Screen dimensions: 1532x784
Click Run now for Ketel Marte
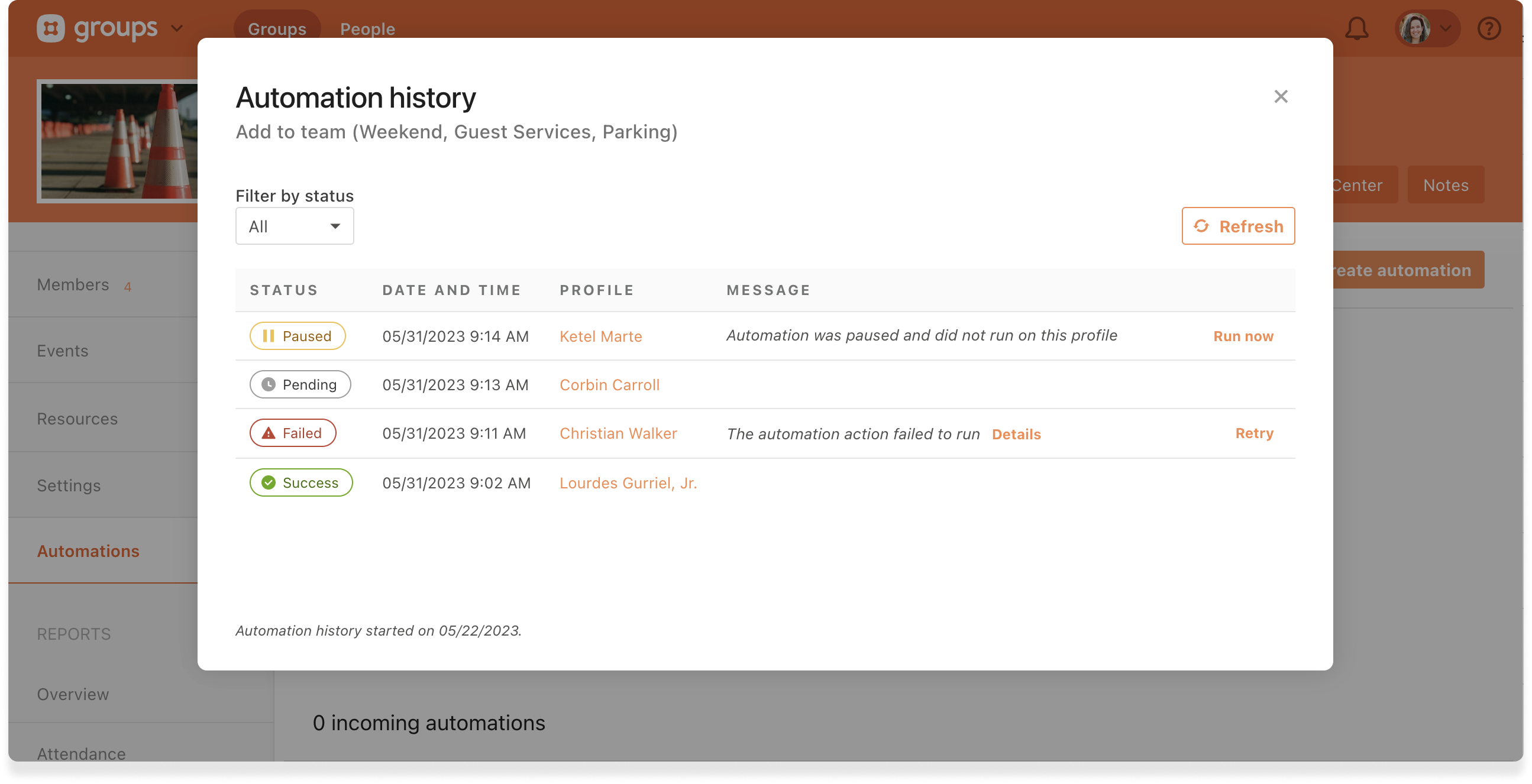click(x=1243, y=336)
